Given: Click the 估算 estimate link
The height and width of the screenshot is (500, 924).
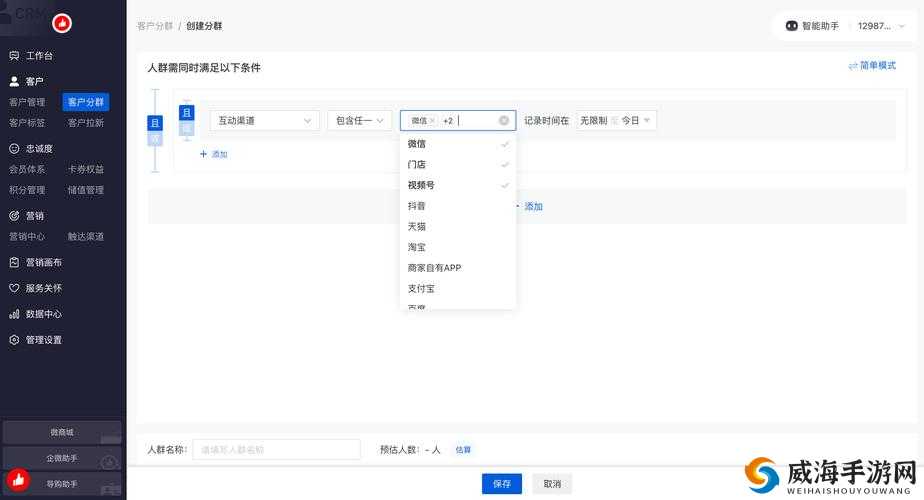Looking at the screenshot, I should click(x=463, y=450).
